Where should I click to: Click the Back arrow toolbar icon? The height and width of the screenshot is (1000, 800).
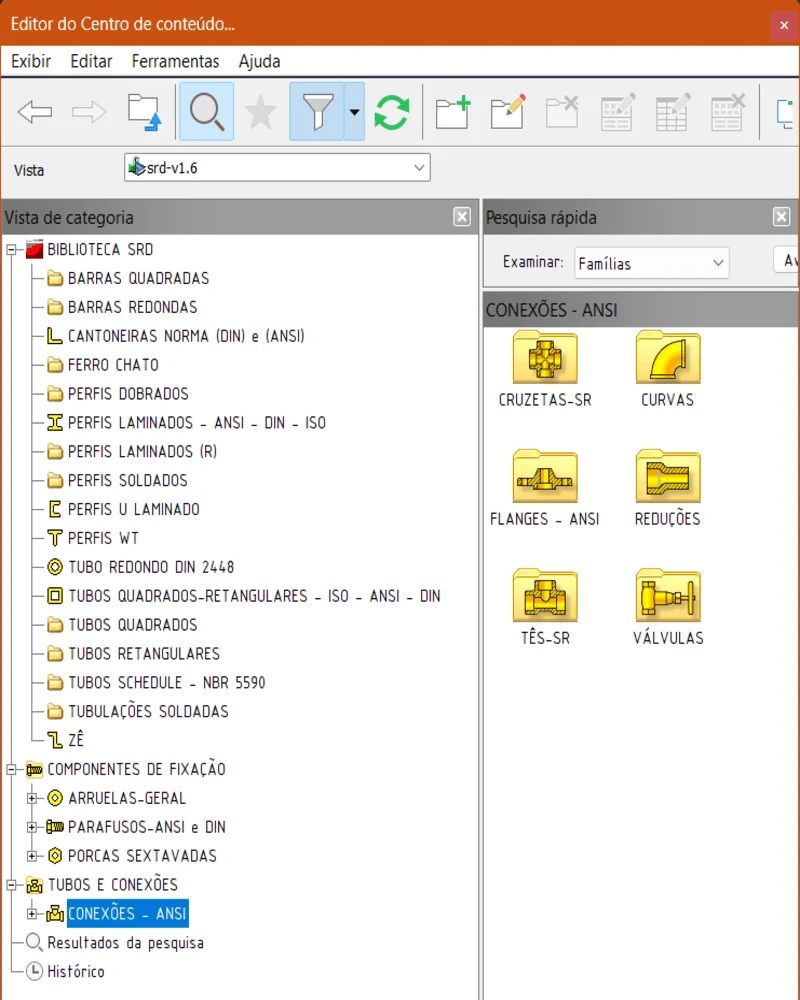(x=35, y=112)
